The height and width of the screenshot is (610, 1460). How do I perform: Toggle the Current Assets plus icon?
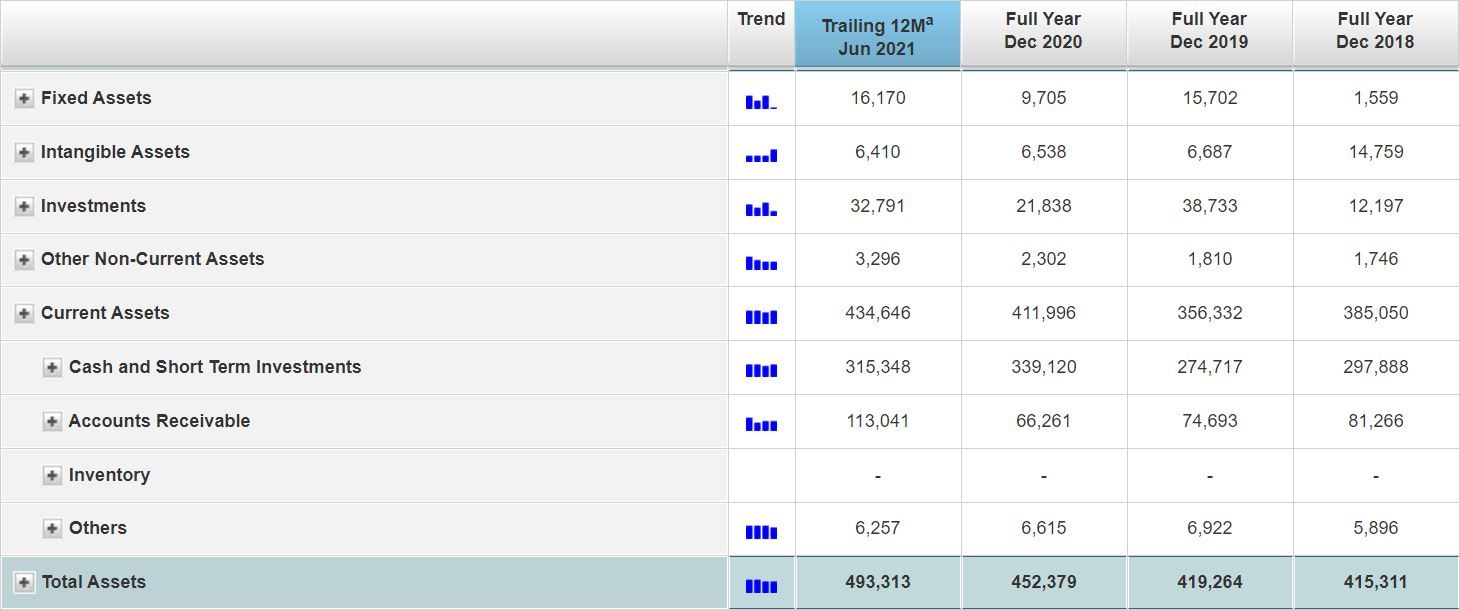coord(25,314)
